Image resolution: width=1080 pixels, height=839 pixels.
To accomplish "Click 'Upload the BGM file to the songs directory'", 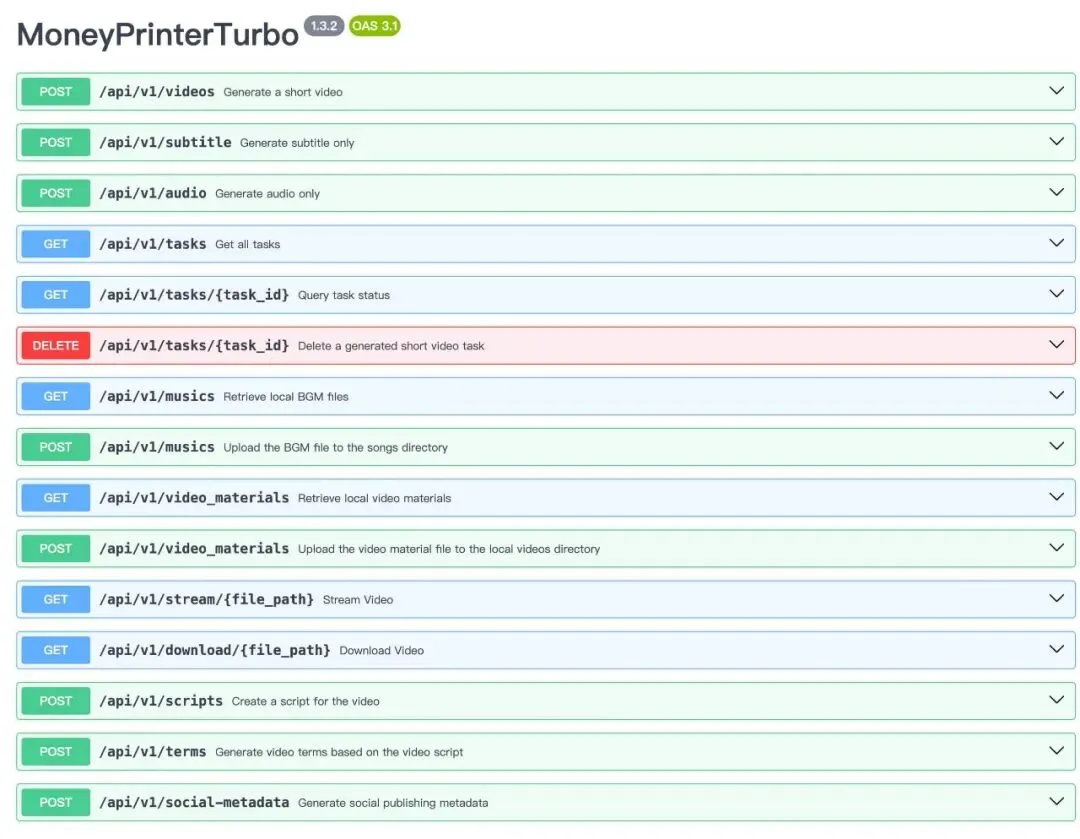I will [x=335, y=448].
